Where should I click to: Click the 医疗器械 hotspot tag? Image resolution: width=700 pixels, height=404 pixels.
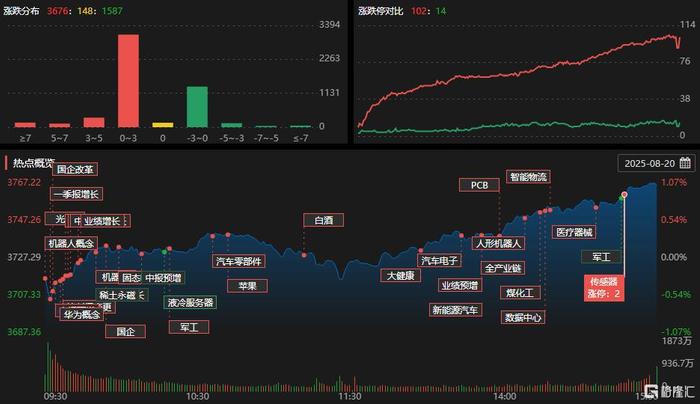click(574, 232)
